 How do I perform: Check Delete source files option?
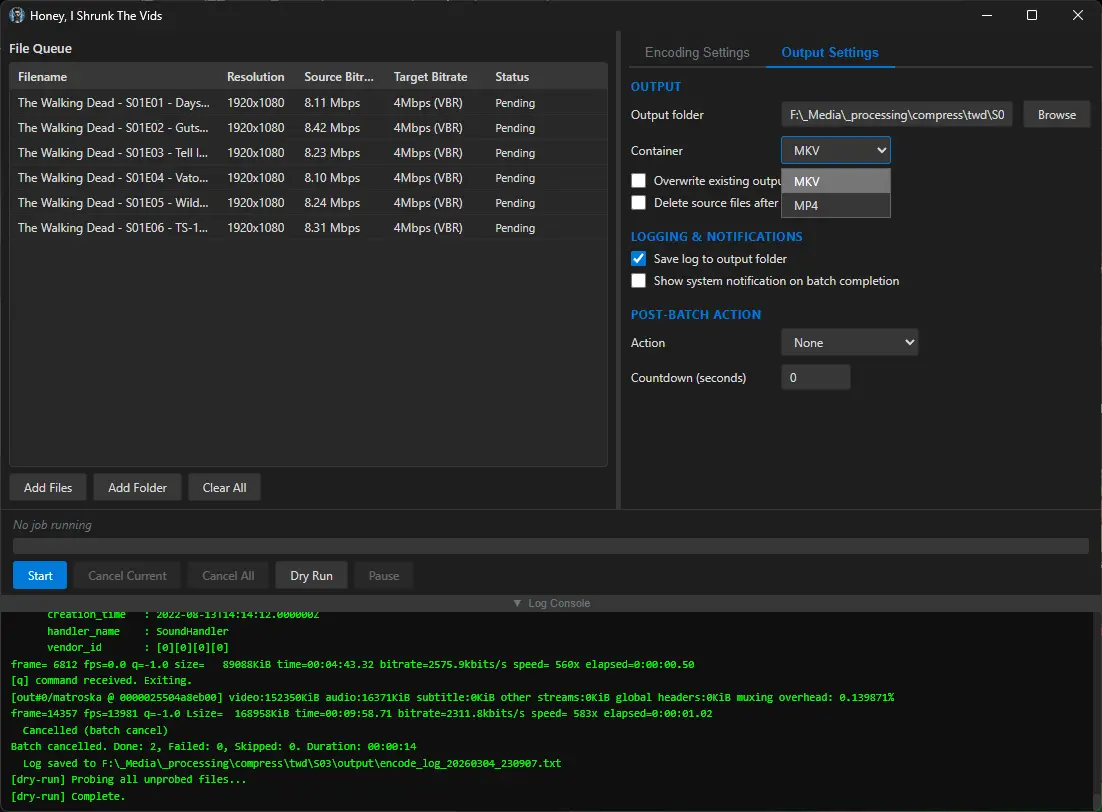tap(638, 203)
